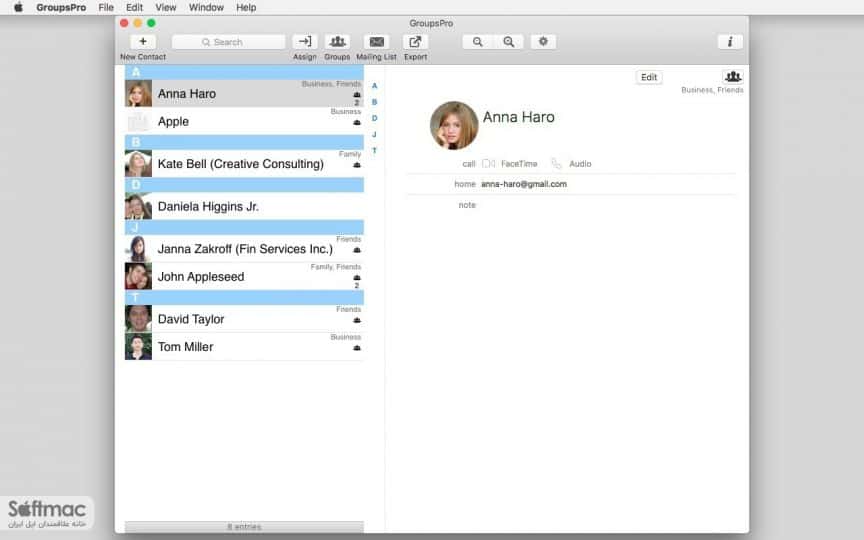The height and width of the screenshot is (540, 864).
Task: Click group icon on Tom Miller row
Action: click(357, 348)
